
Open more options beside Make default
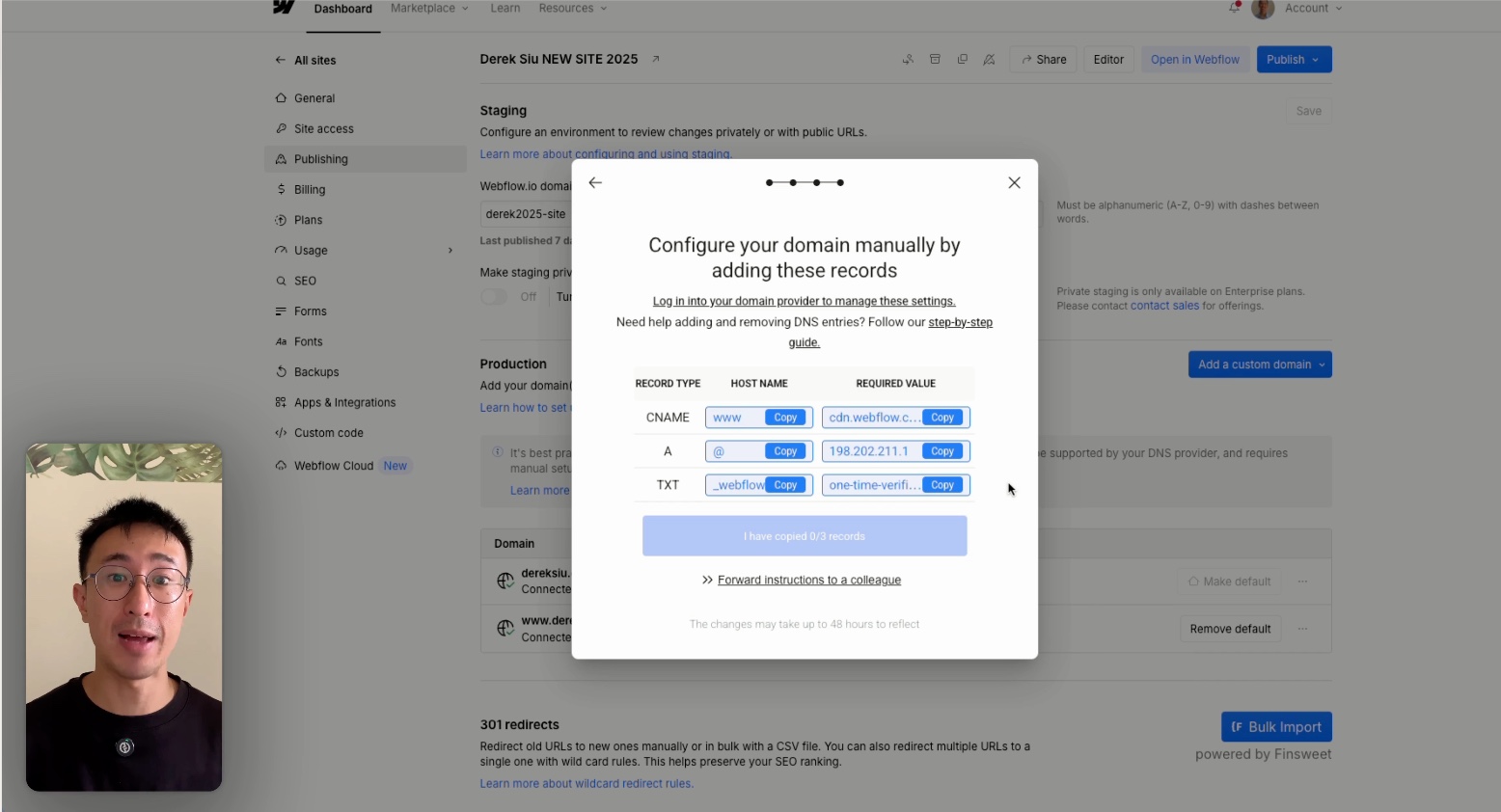pyautogui.click(x=1303, y=582)
